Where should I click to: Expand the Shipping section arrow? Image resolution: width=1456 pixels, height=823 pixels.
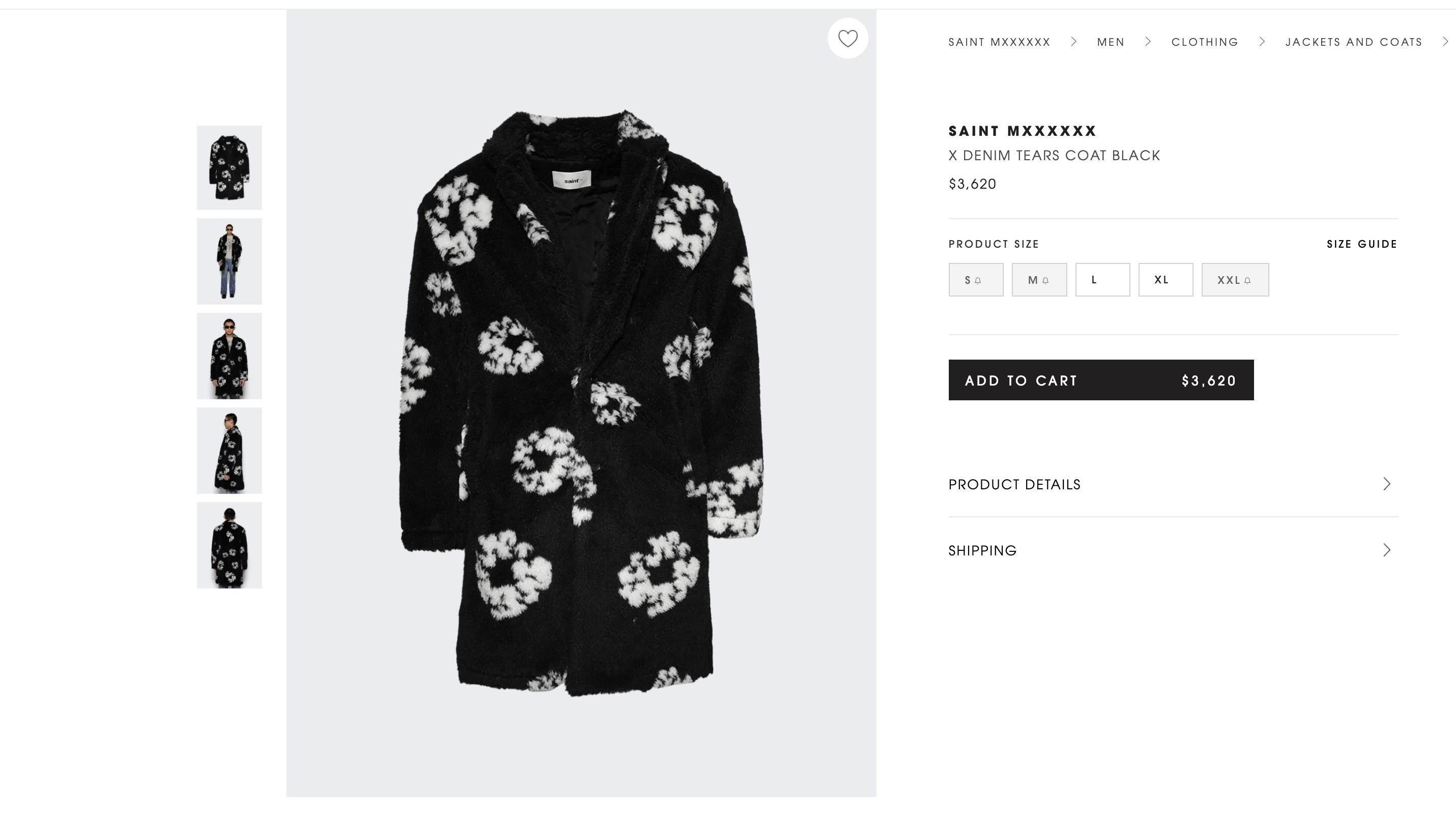pos(1386,550)
